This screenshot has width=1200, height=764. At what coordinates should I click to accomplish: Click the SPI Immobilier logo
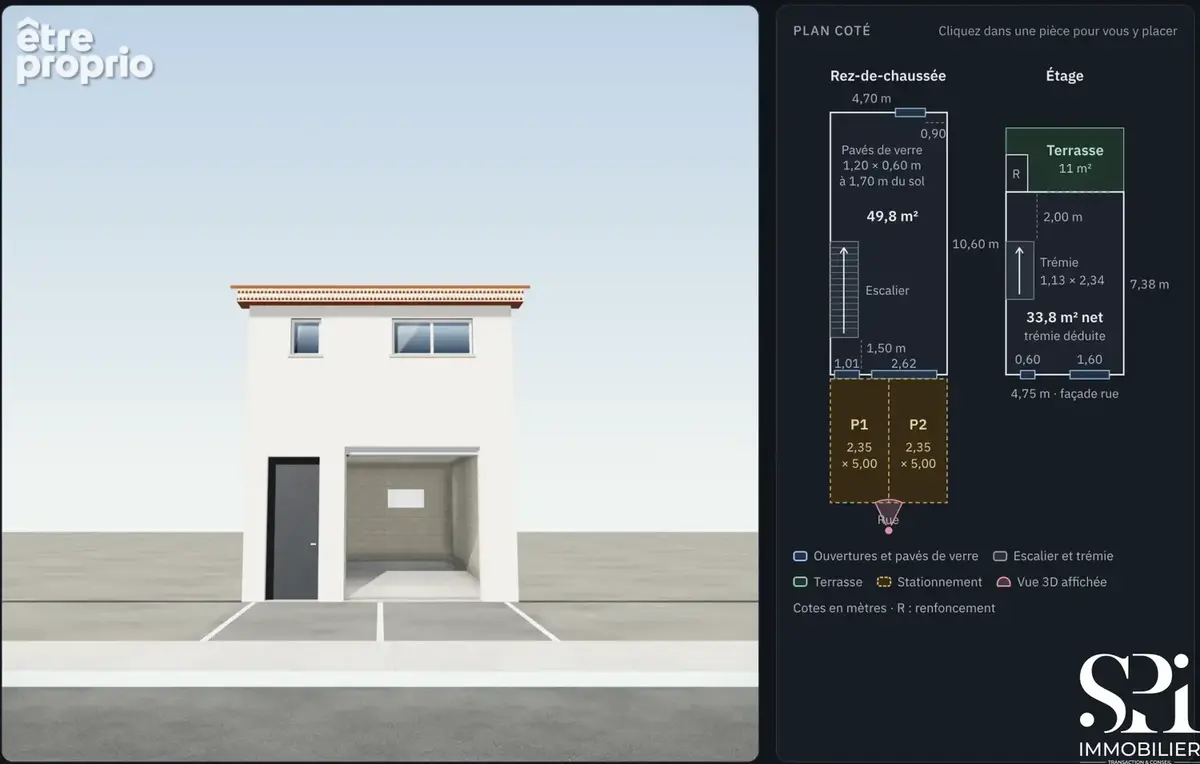point(1138,709)
